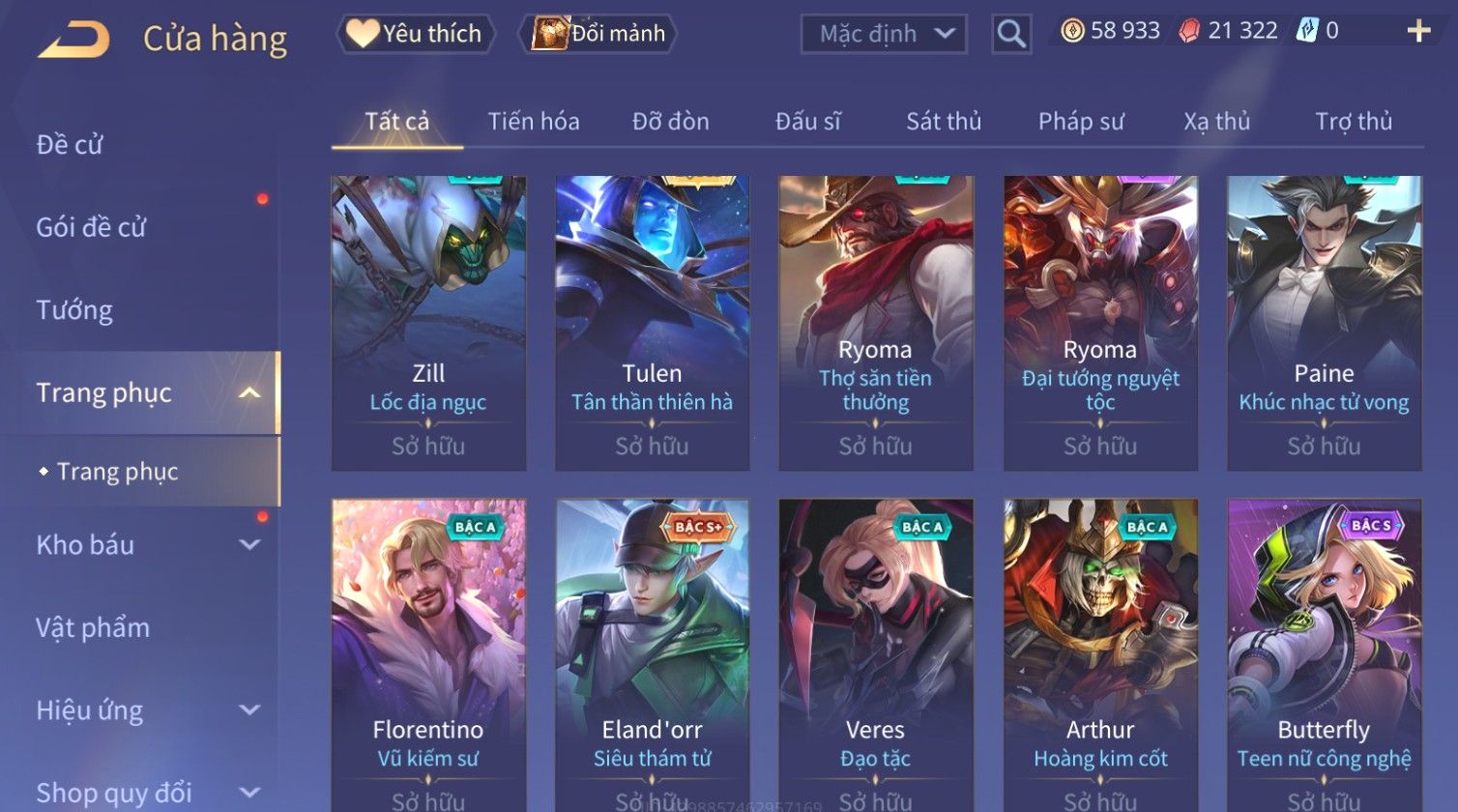Viewport: 1458px width, 812px height.
Task: Open Yêu thích favorites heart button
Action: [416, 34]
